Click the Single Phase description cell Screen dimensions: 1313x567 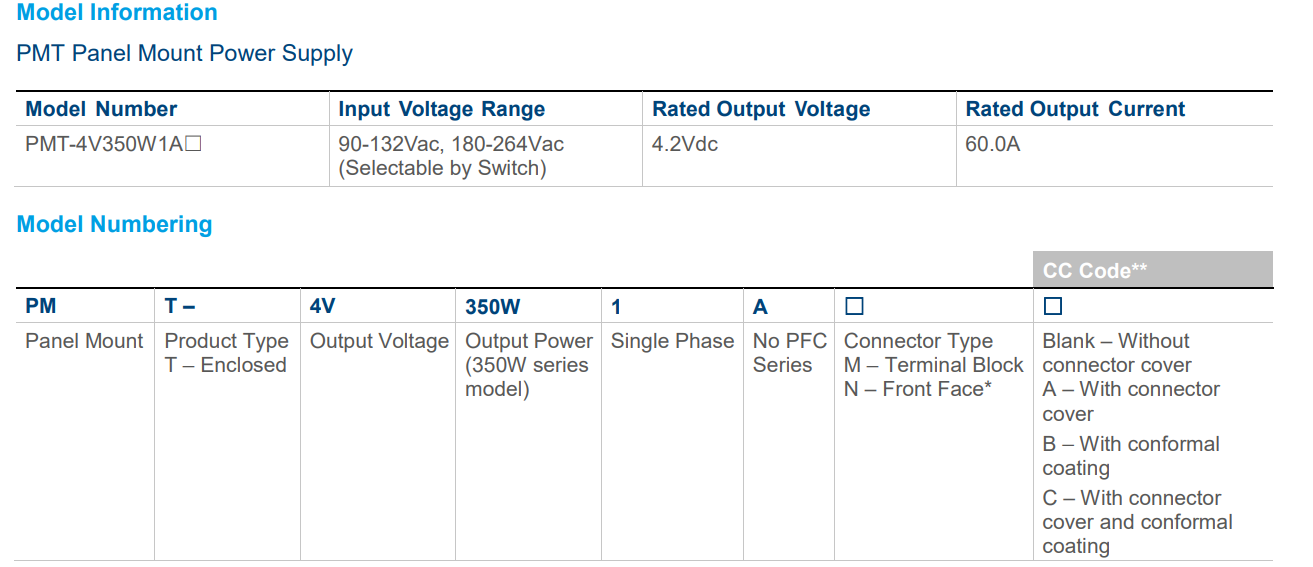pos(672,341)
